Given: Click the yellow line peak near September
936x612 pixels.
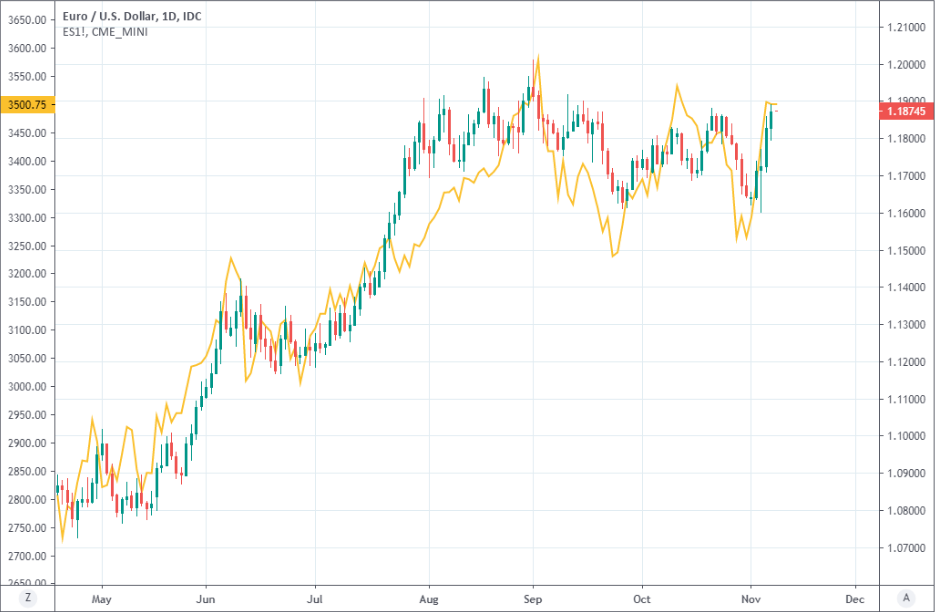Looking at the screenshot, I should tap(538, 57).
